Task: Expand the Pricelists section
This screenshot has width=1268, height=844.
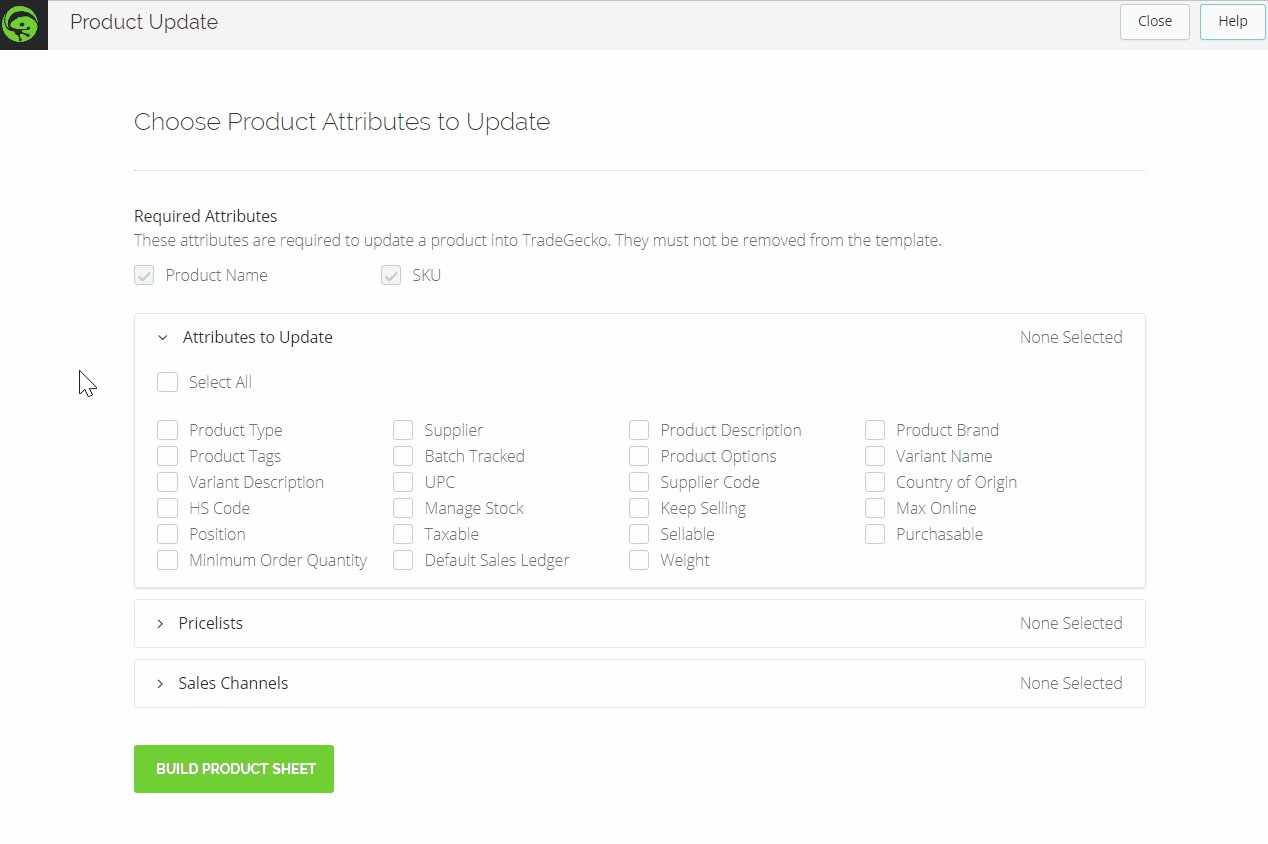Action: tap(160, 624)
